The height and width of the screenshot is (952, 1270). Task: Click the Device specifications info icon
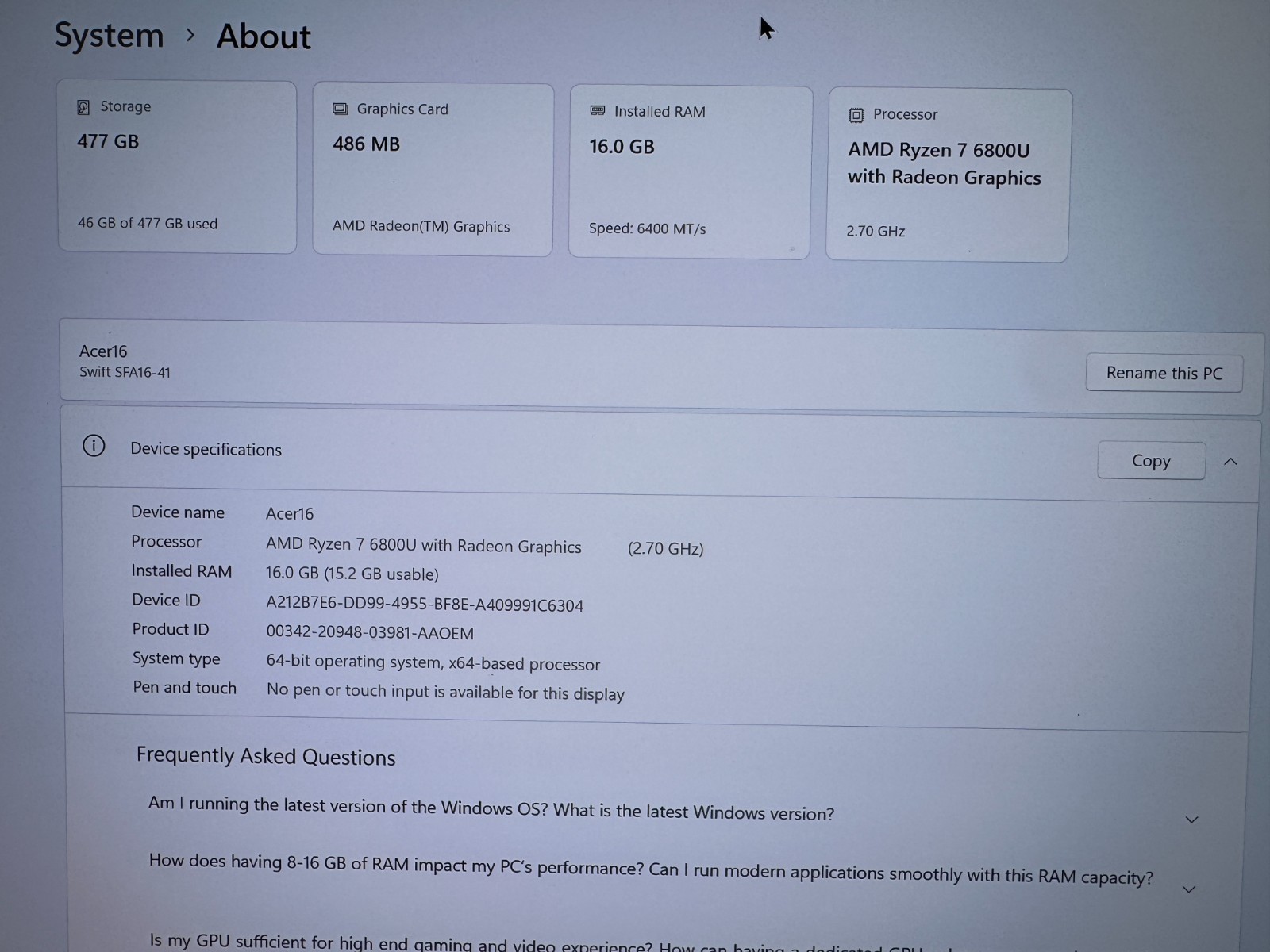(94, 446)
